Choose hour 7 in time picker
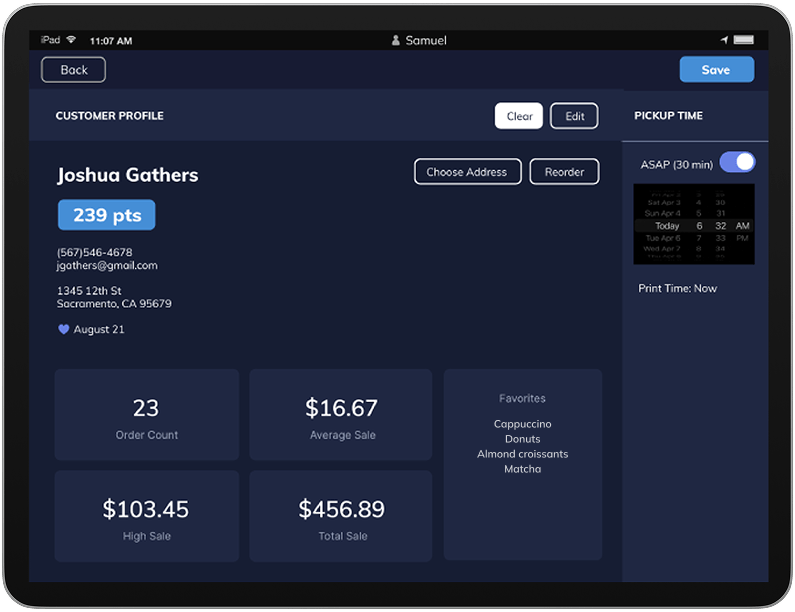 point(699,238)
